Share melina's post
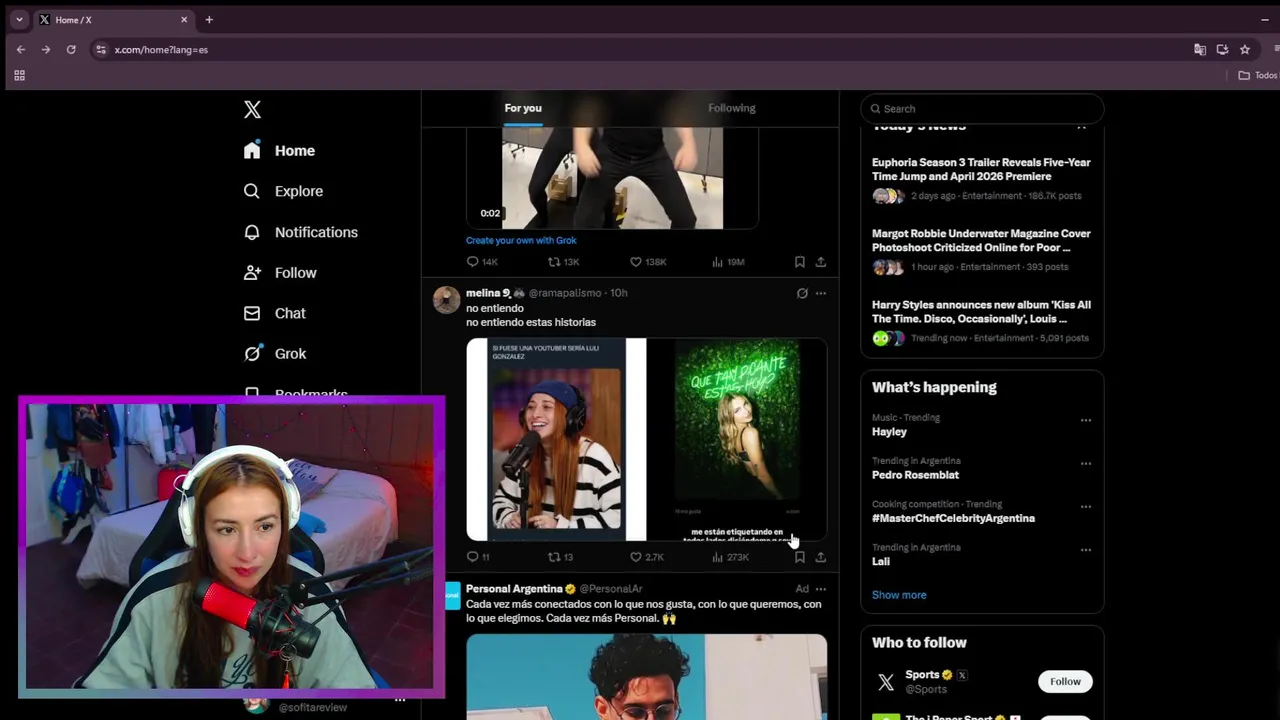The width and height of the screenshot is (1280, 720). click(x=821, y=557)
